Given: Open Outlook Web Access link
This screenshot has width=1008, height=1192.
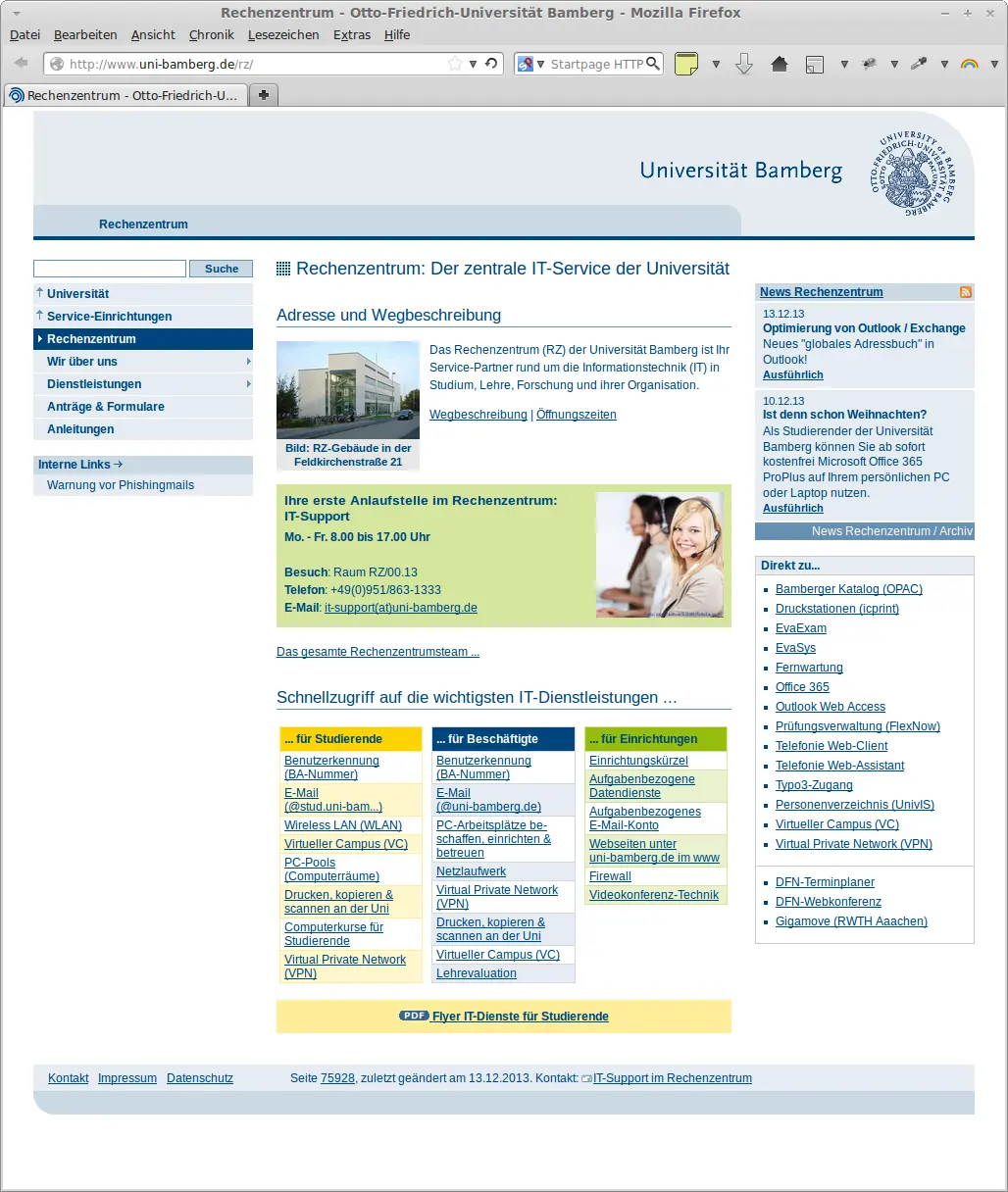Looking at the screenshot, I should point(831,707).
